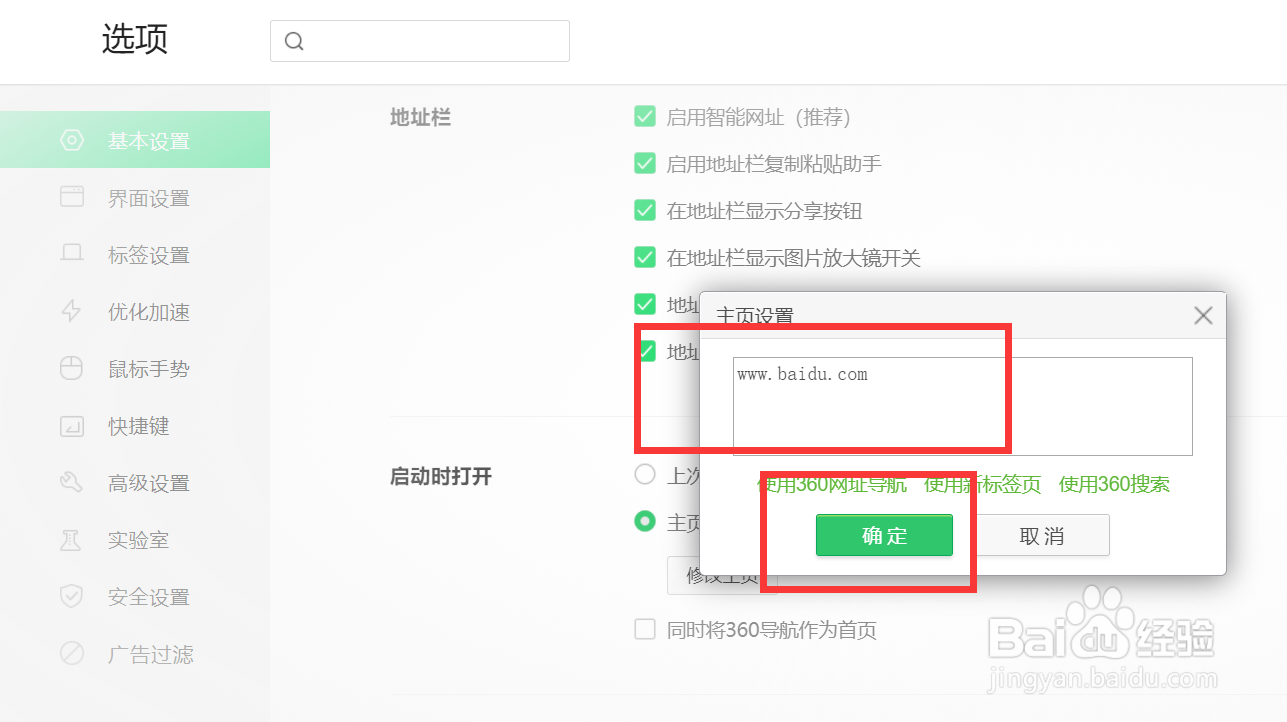Click the 快捷键 keyboard icon
Viewport: 1287px width, 722px height.
72,426
